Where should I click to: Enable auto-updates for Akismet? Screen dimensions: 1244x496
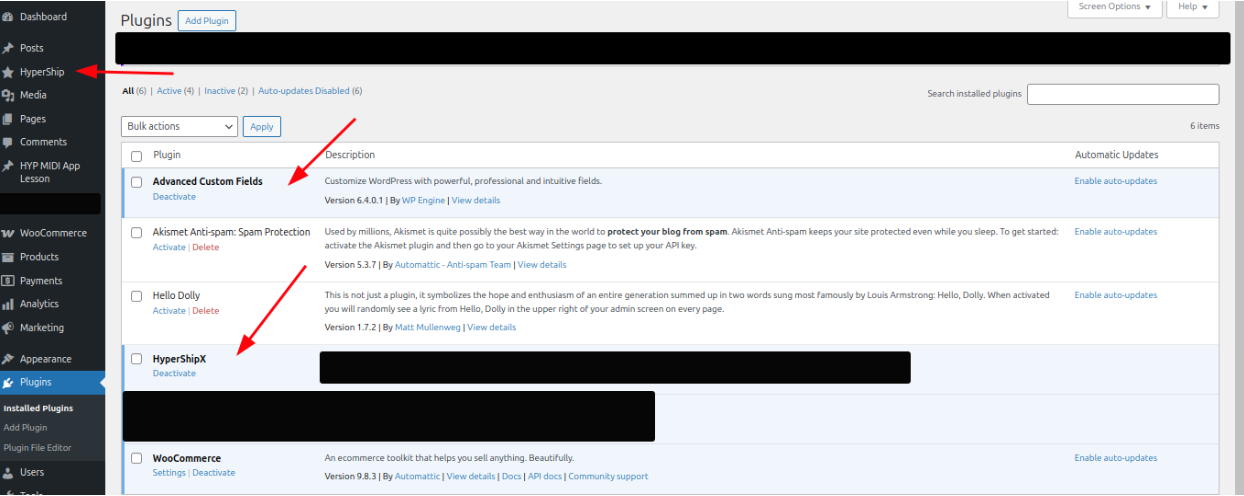click(1116, 231)
